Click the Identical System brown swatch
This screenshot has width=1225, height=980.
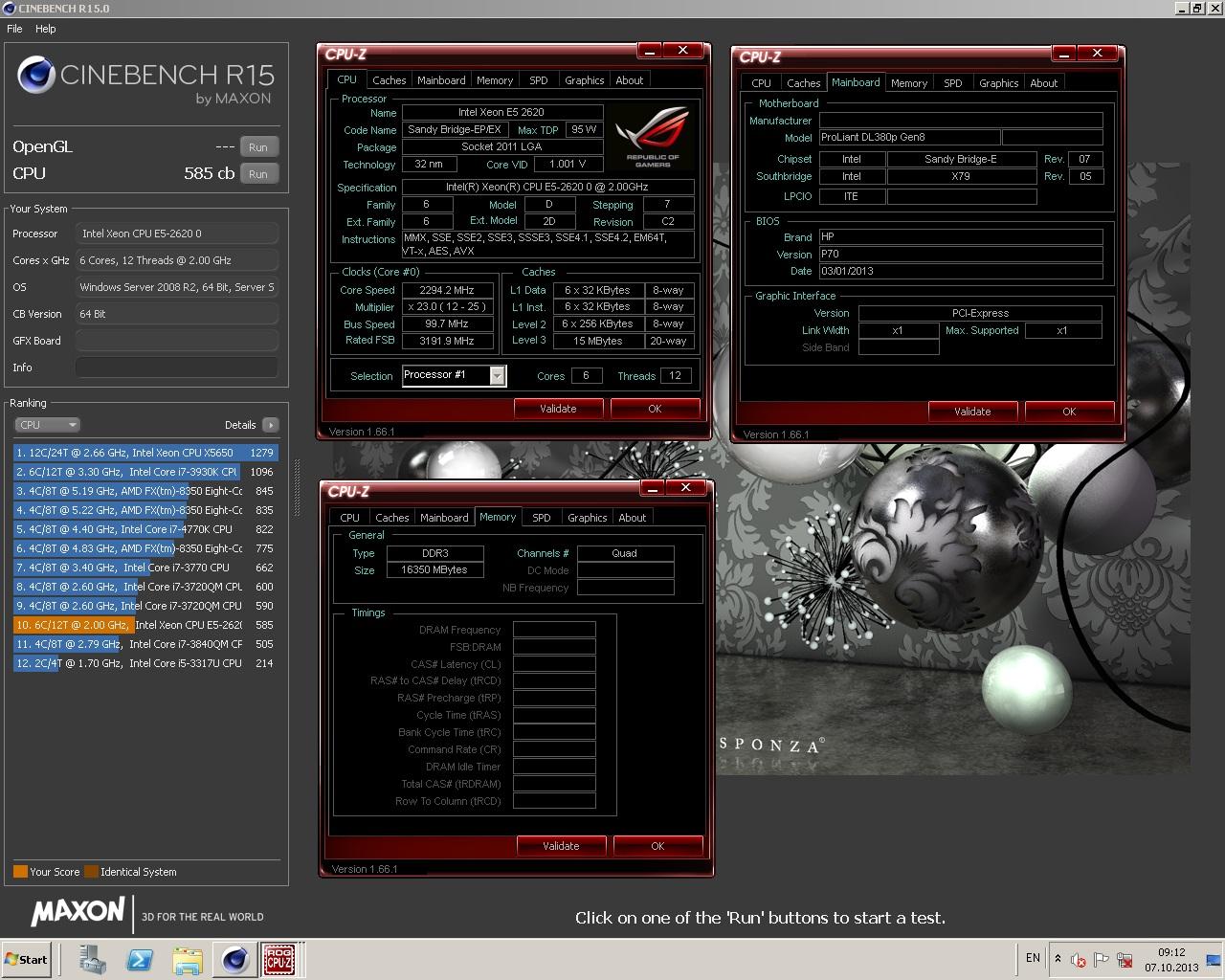(x=91, y=872)
